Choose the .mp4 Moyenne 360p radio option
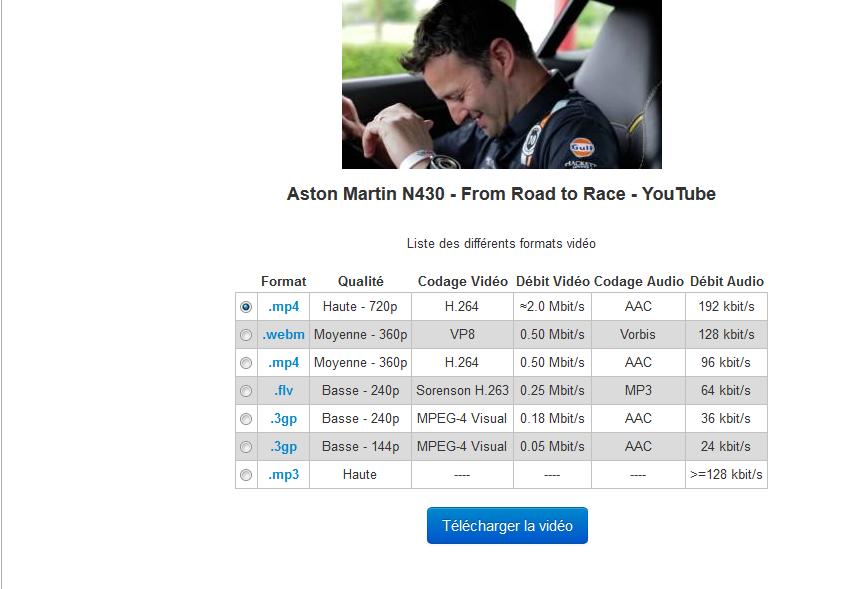The height and width of the screenshot is (589, 847). point(246,363)
